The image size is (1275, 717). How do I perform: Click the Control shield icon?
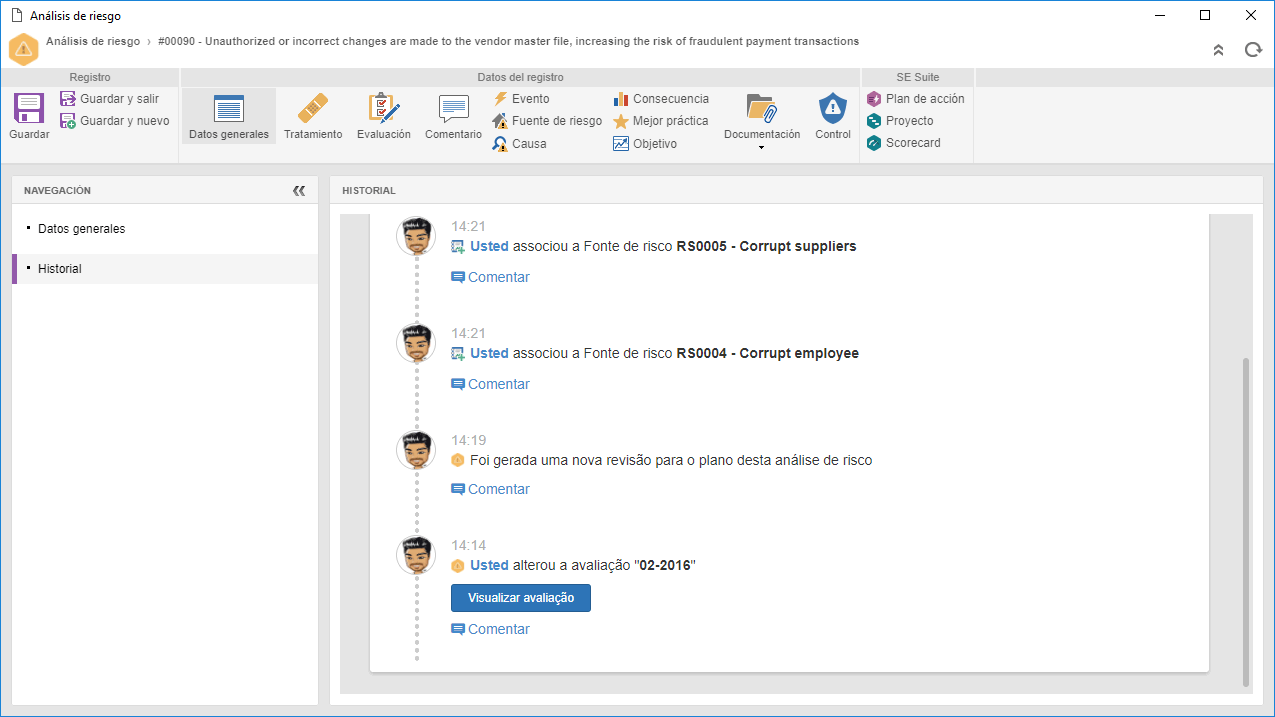(x=832, y=108)
